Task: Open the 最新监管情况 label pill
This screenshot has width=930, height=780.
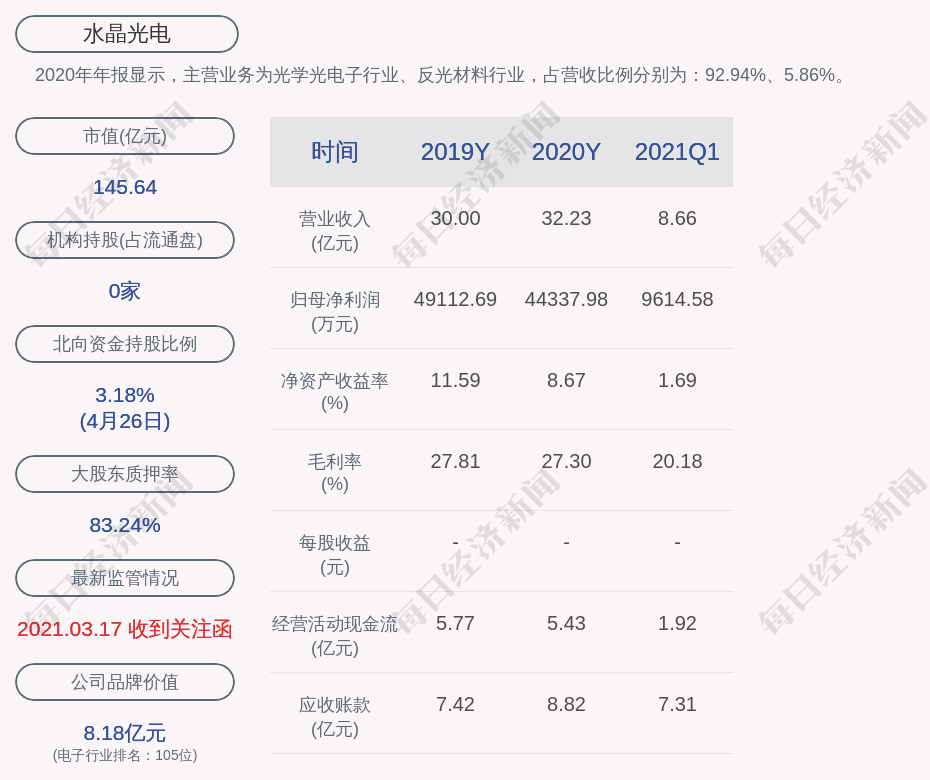Action: [125, 577]
